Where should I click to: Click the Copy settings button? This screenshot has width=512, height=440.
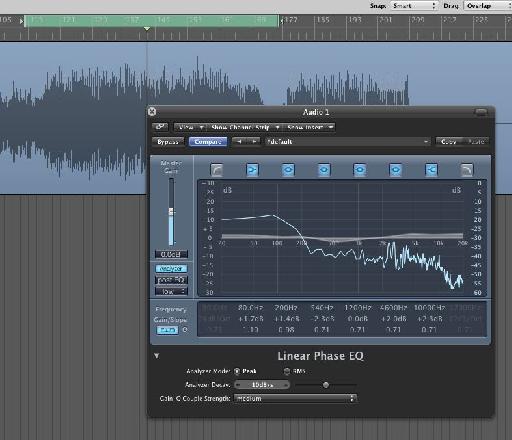point(449,142)
